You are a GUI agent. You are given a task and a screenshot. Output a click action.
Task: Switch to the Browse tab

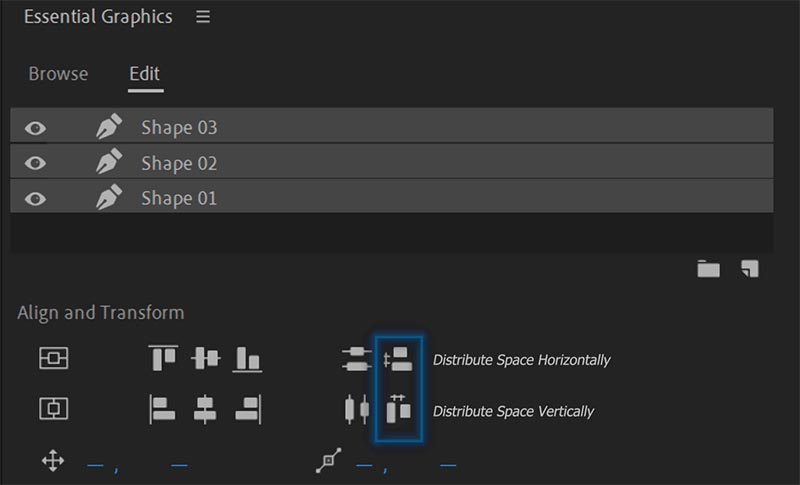pos(58,74)
